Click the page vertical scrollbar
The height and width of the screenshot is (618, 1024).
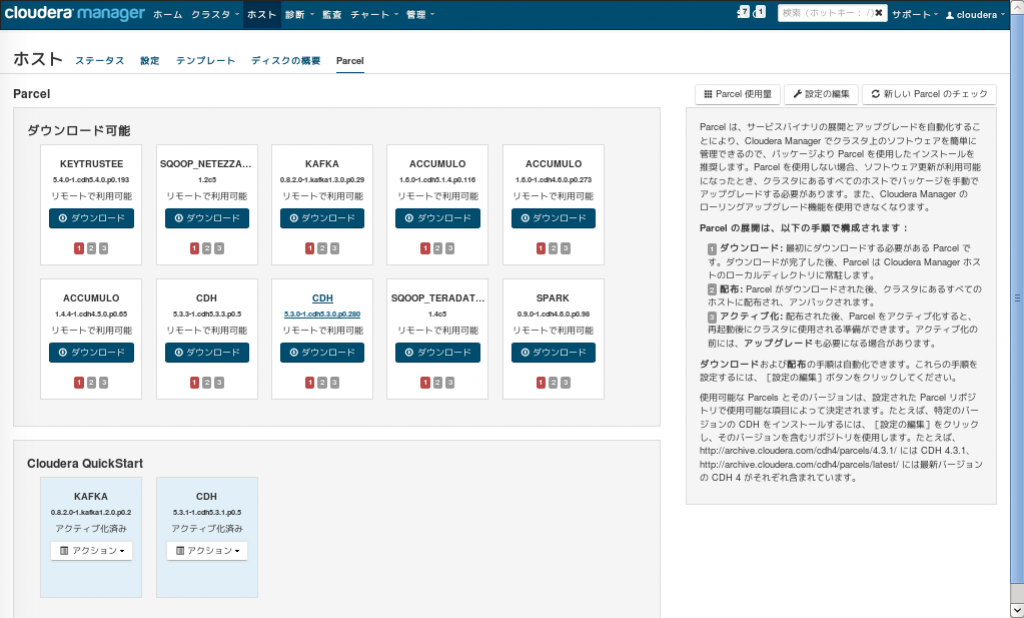(x=1017, y=297)
